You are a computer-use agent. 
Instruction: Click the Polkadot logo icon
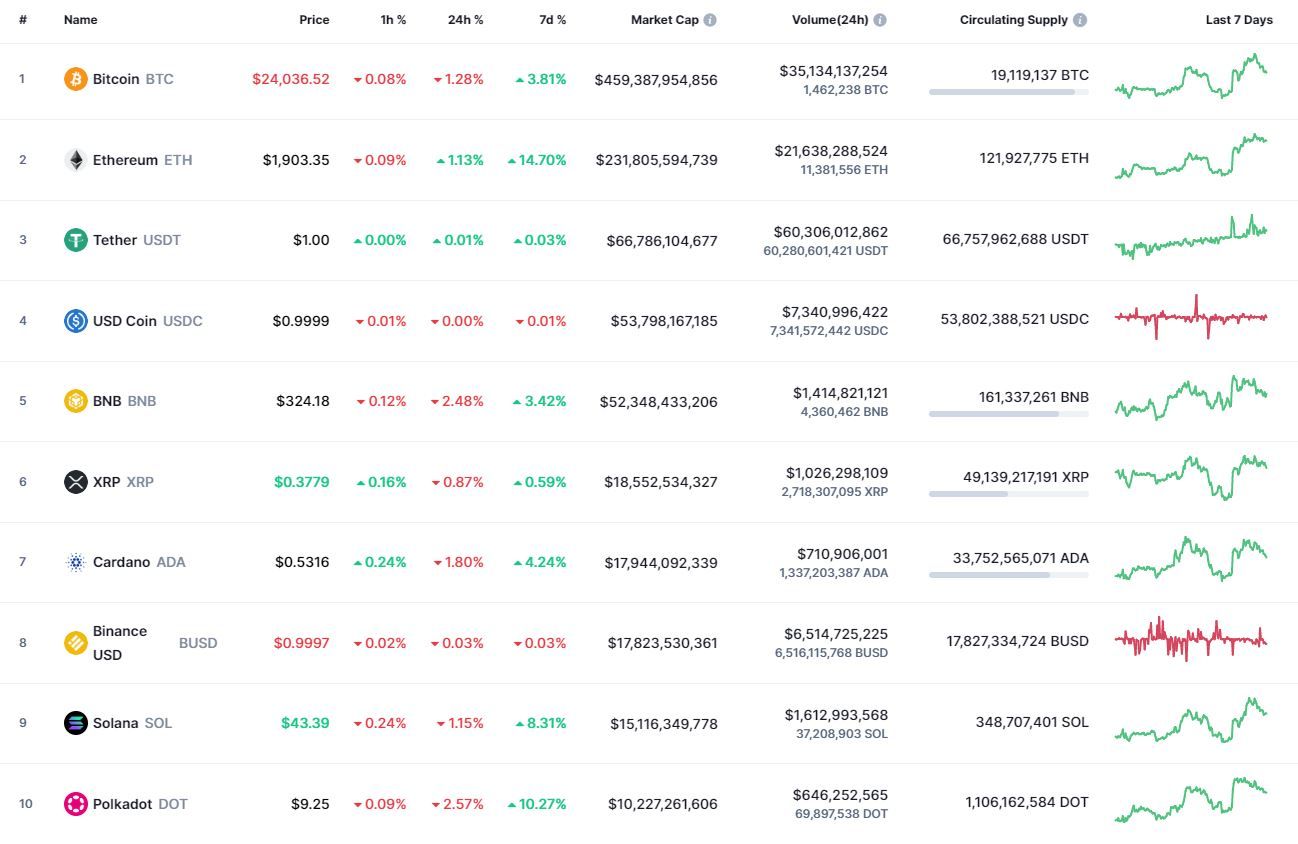[76, 804]
